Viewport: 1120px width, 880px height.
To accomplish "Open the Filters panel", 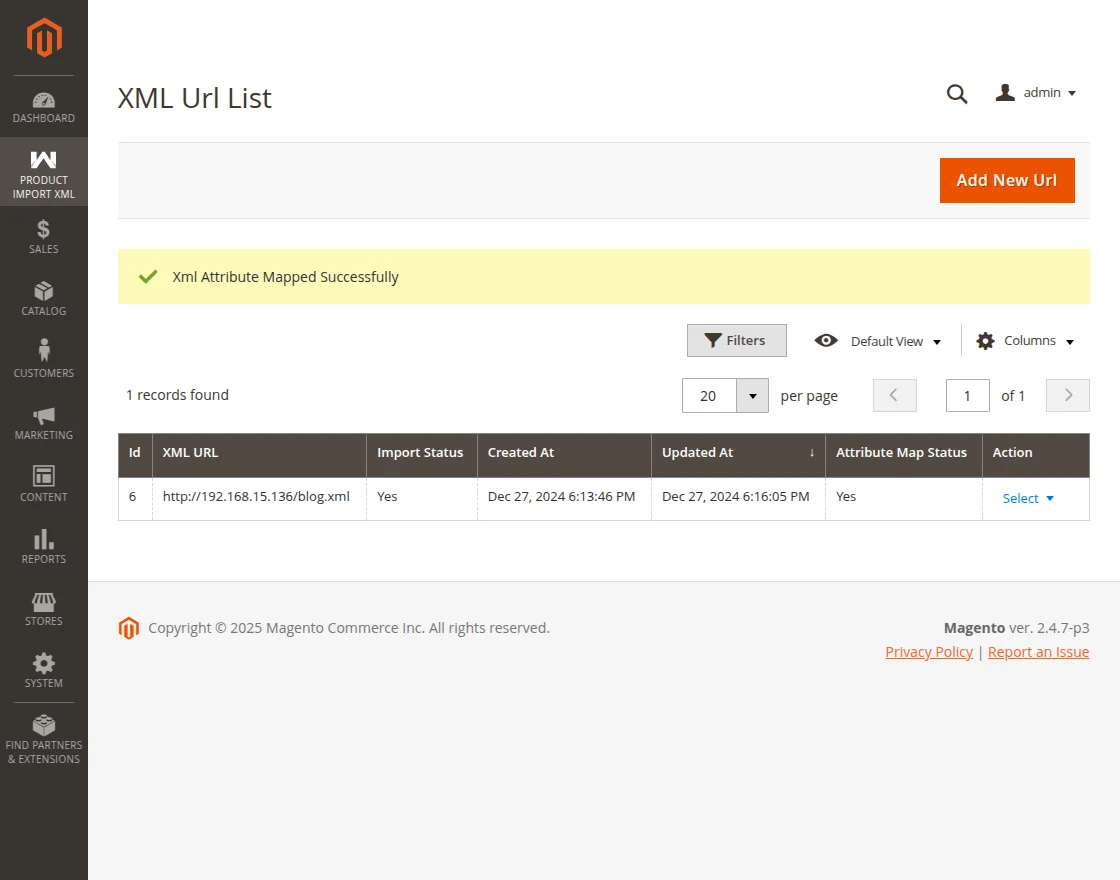I will coord(736,341).
